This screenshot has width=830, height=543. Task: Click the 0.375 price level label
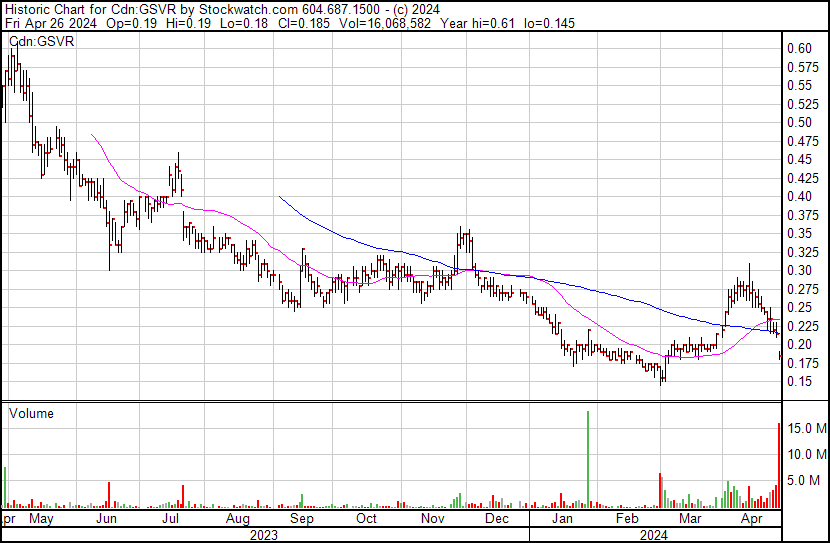point(802,215)
